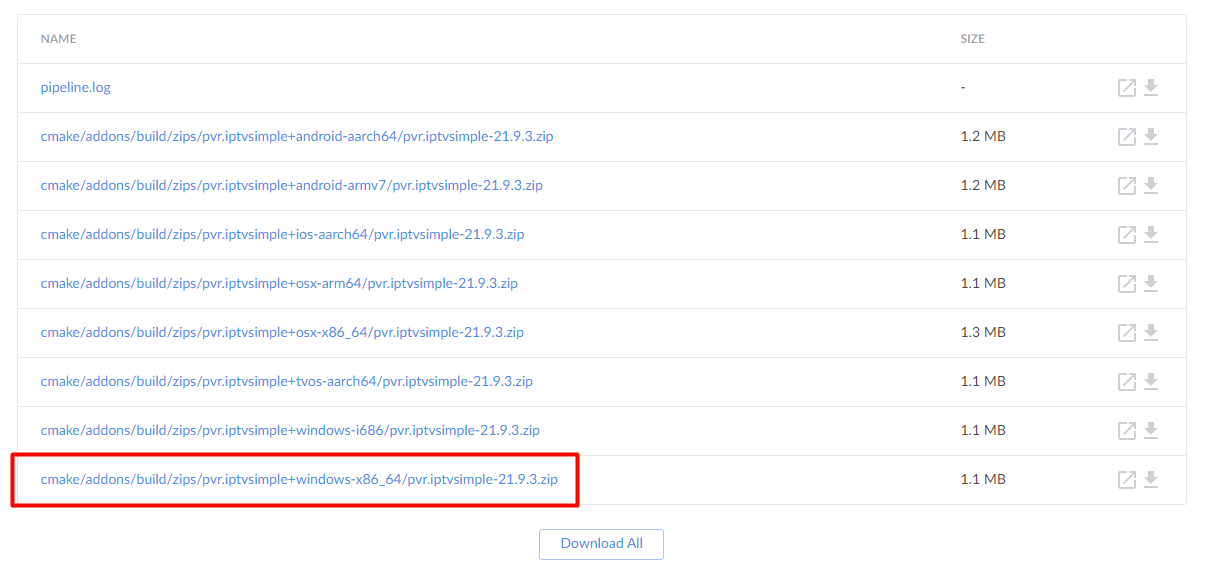
Task: Open osx-arm64 zip in new window icon
Action: coord(1126,284)
